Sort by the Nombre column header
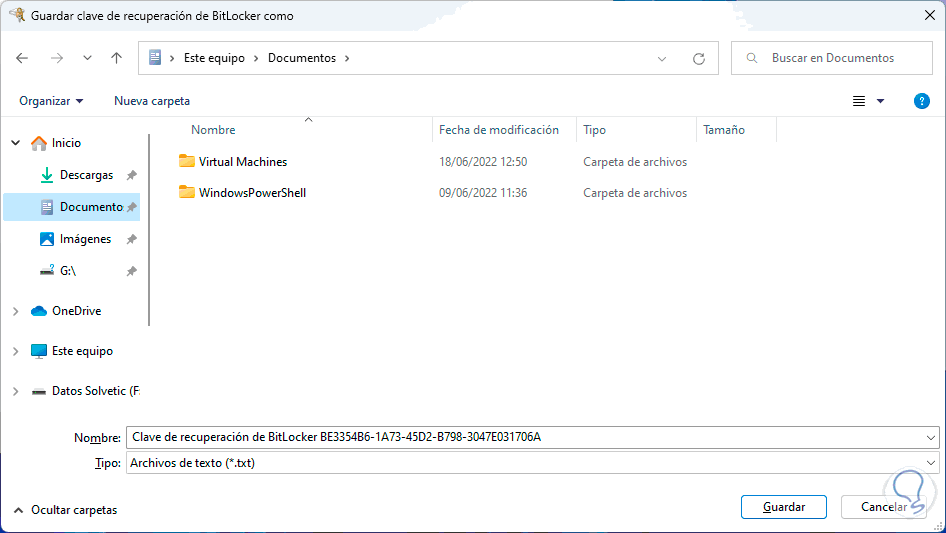Screen dimensions: 946x533 coord(213,130)
